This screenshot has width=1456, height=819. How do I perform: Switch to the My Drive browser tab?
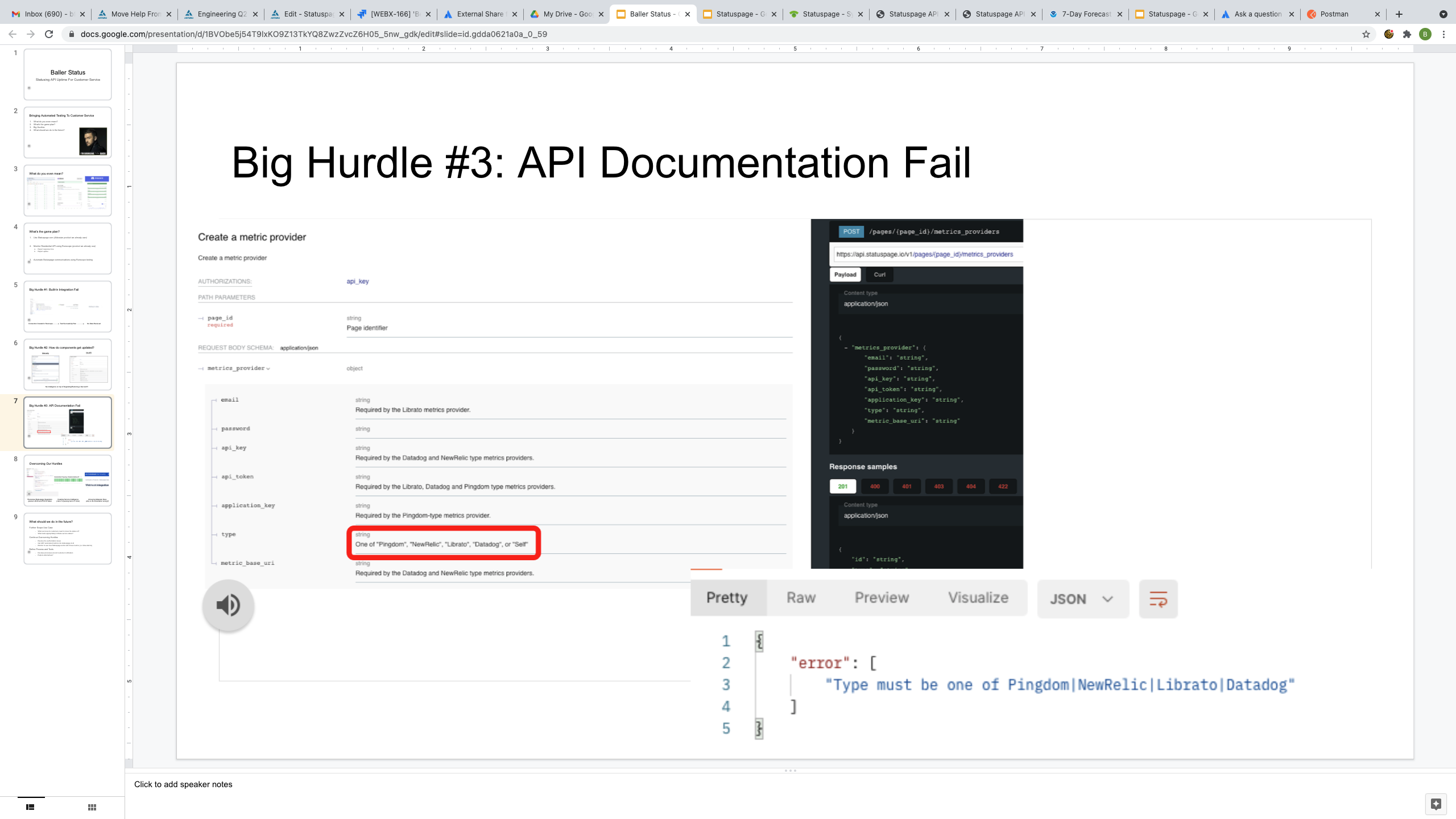[566, 14]
